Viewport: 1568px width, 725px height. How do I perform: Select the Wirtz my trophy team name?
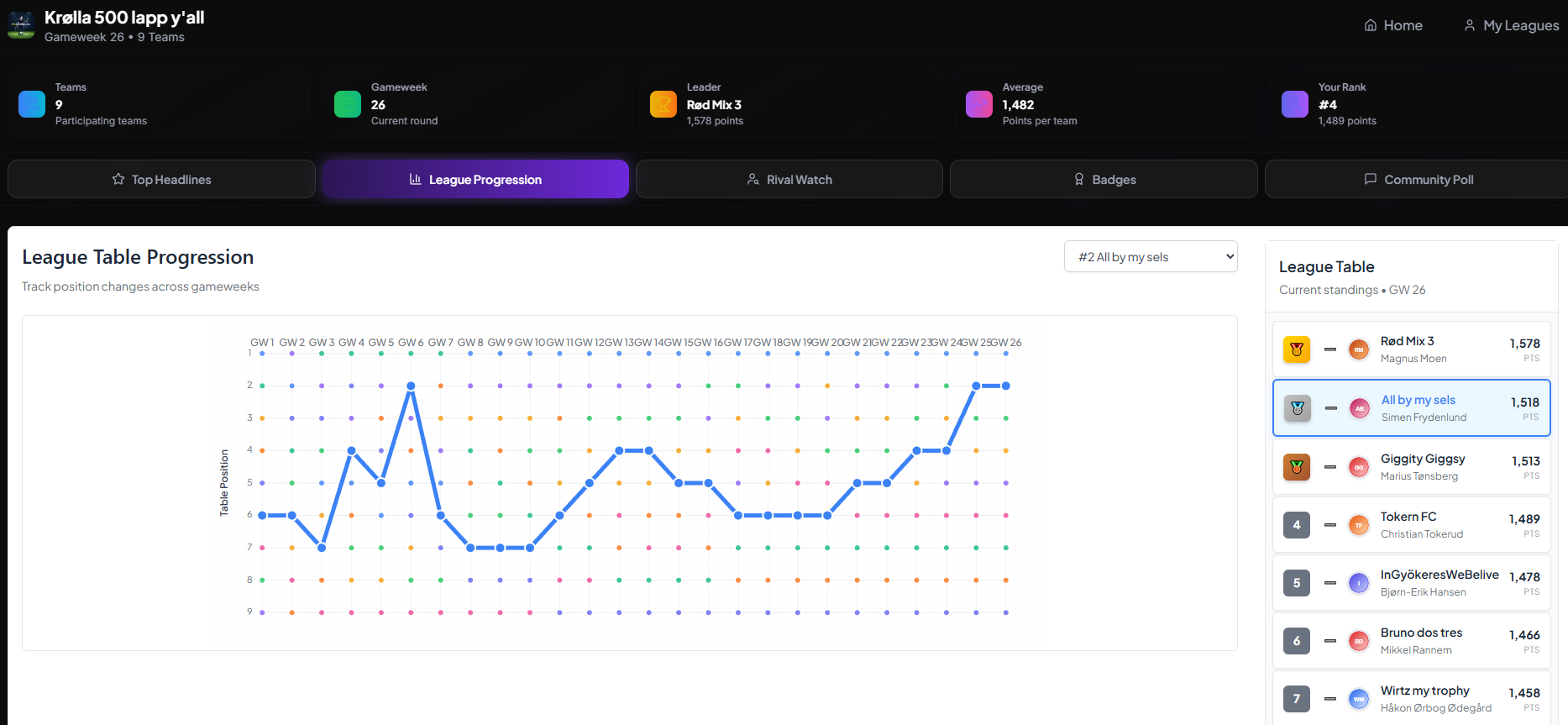coord(1425,691)
